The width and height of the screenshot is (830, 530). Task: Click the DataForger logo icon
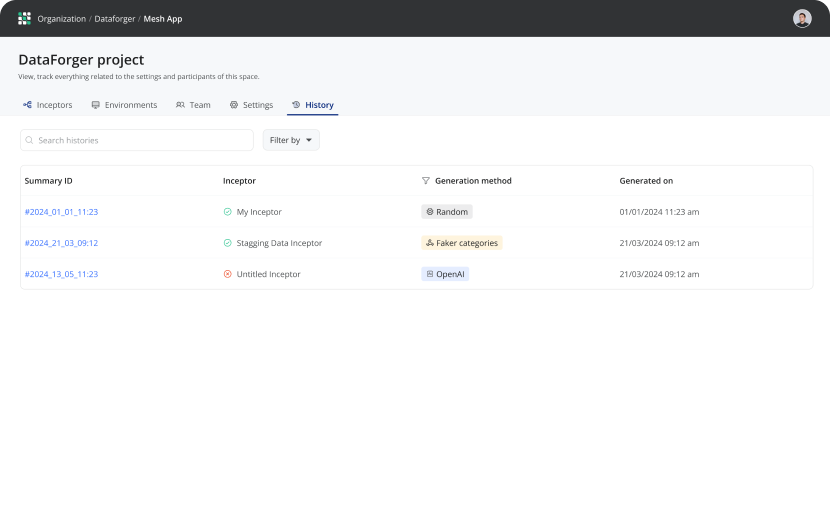tap(25, 18)
